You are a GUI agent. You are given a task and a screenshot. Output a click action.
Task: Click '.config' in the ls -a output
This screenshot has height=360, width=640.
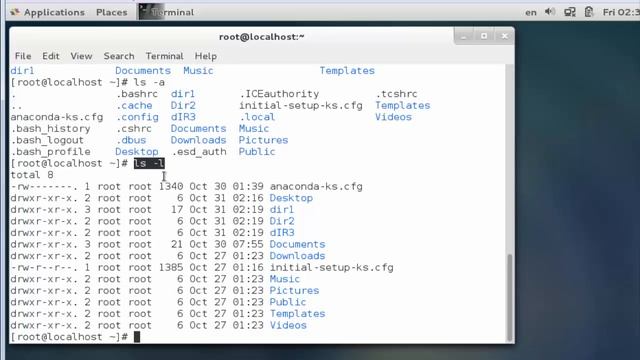(x=137, y=117)
